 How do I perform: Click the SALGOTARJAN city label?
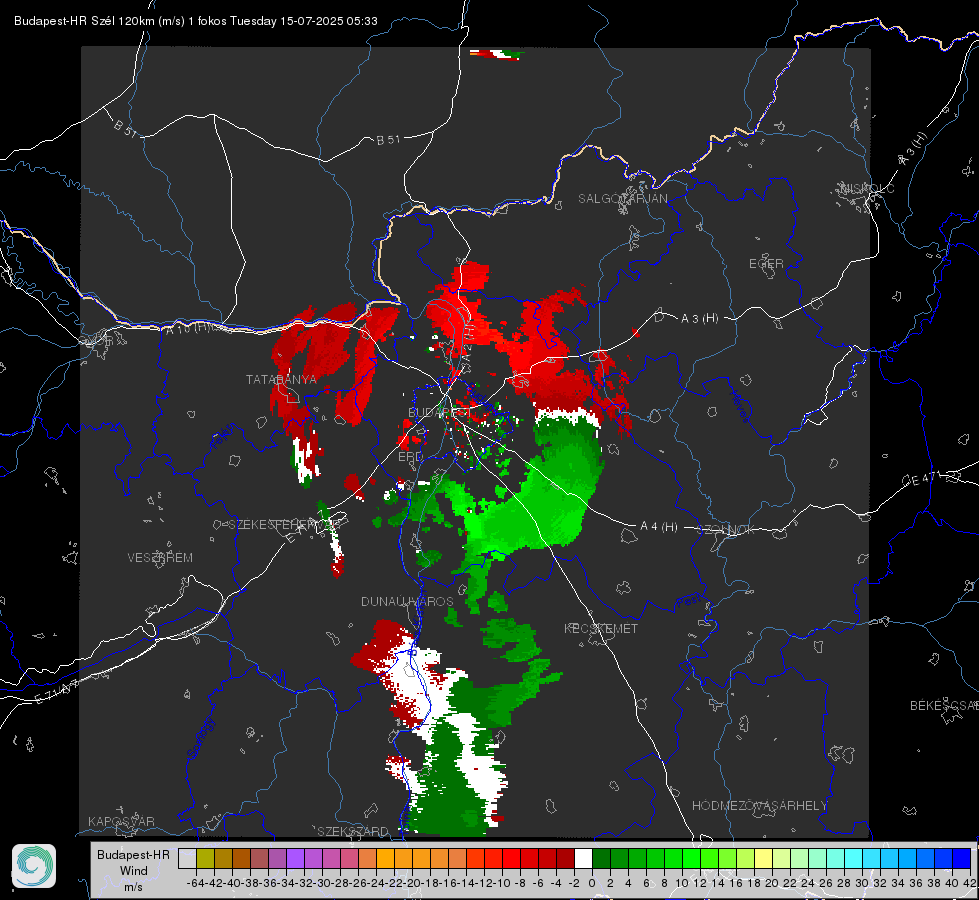622,199
